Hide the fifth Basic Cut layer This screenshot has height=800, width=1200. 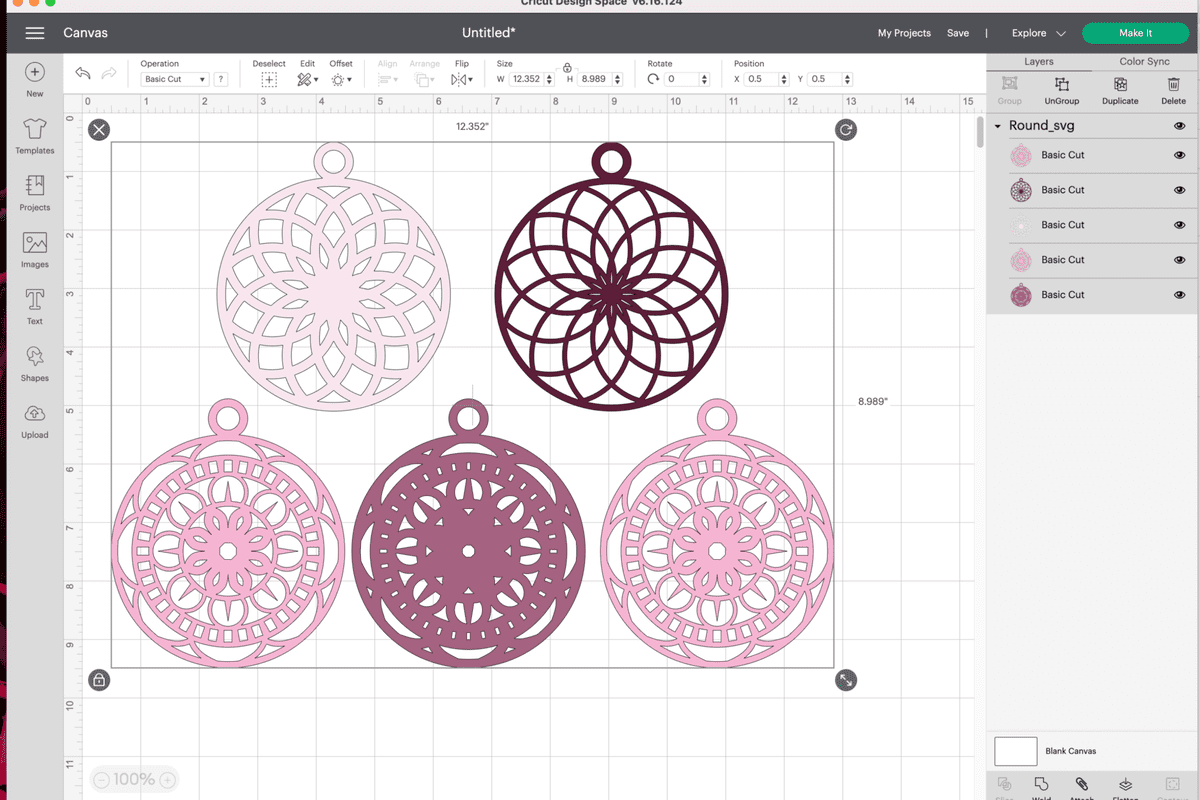tap(1180, 295)
